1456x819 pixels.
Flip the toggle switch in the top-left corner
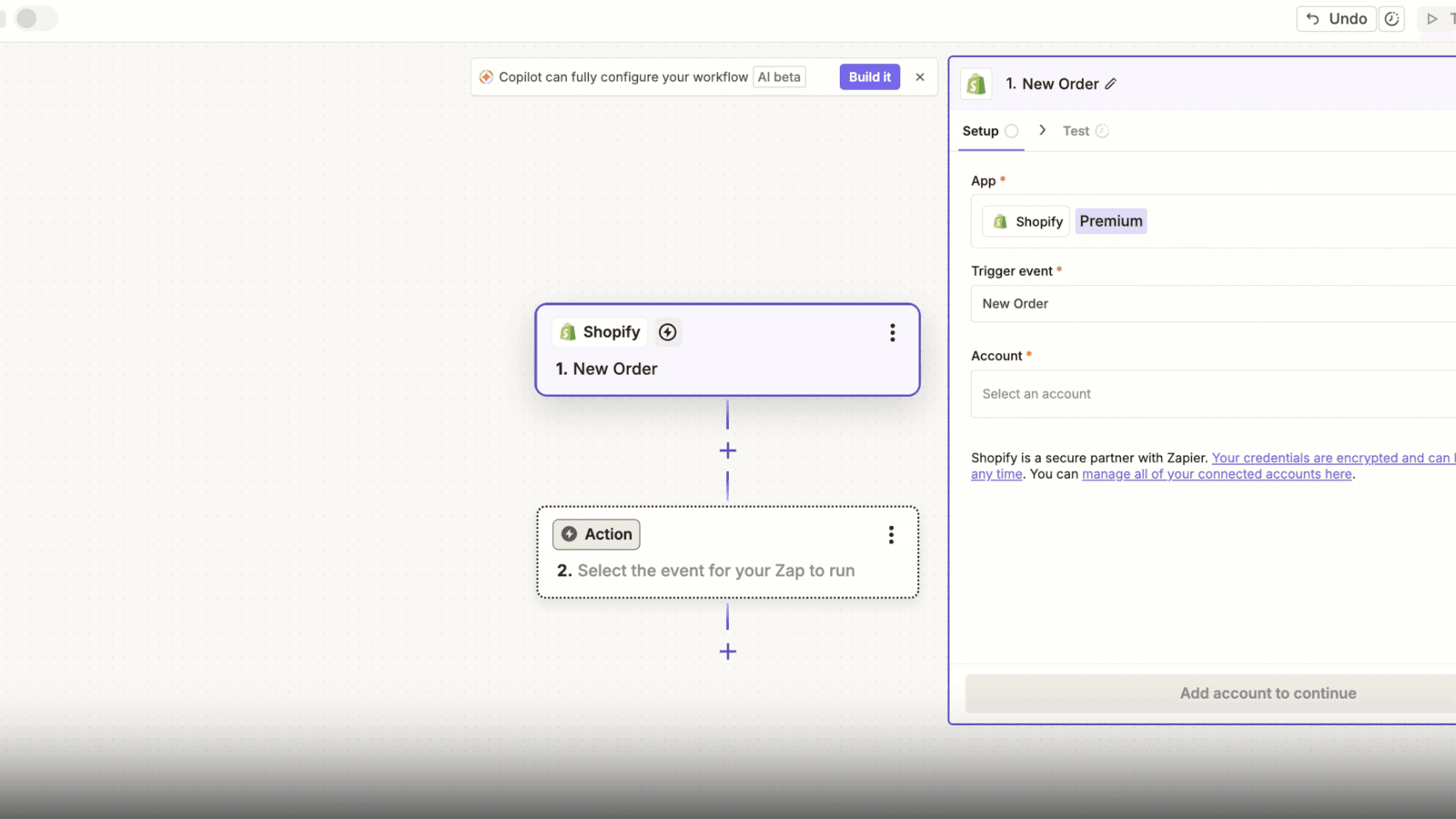[36, 18]
